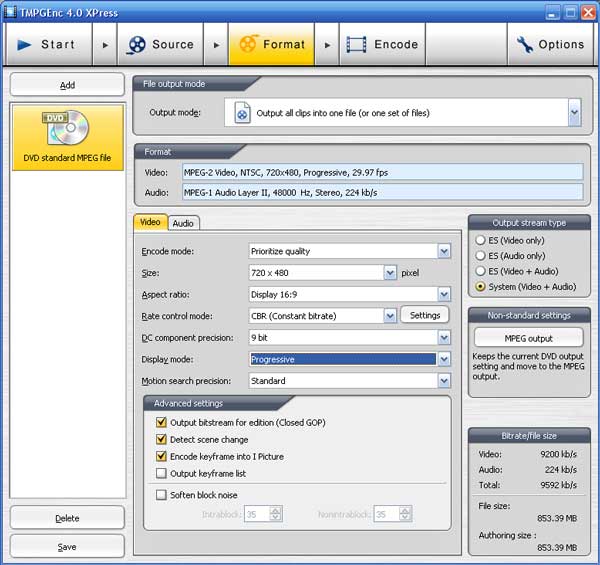This screenshot has width=600, height=565.
Task: Go to the Source stage
Action: [x=160, y=44]
